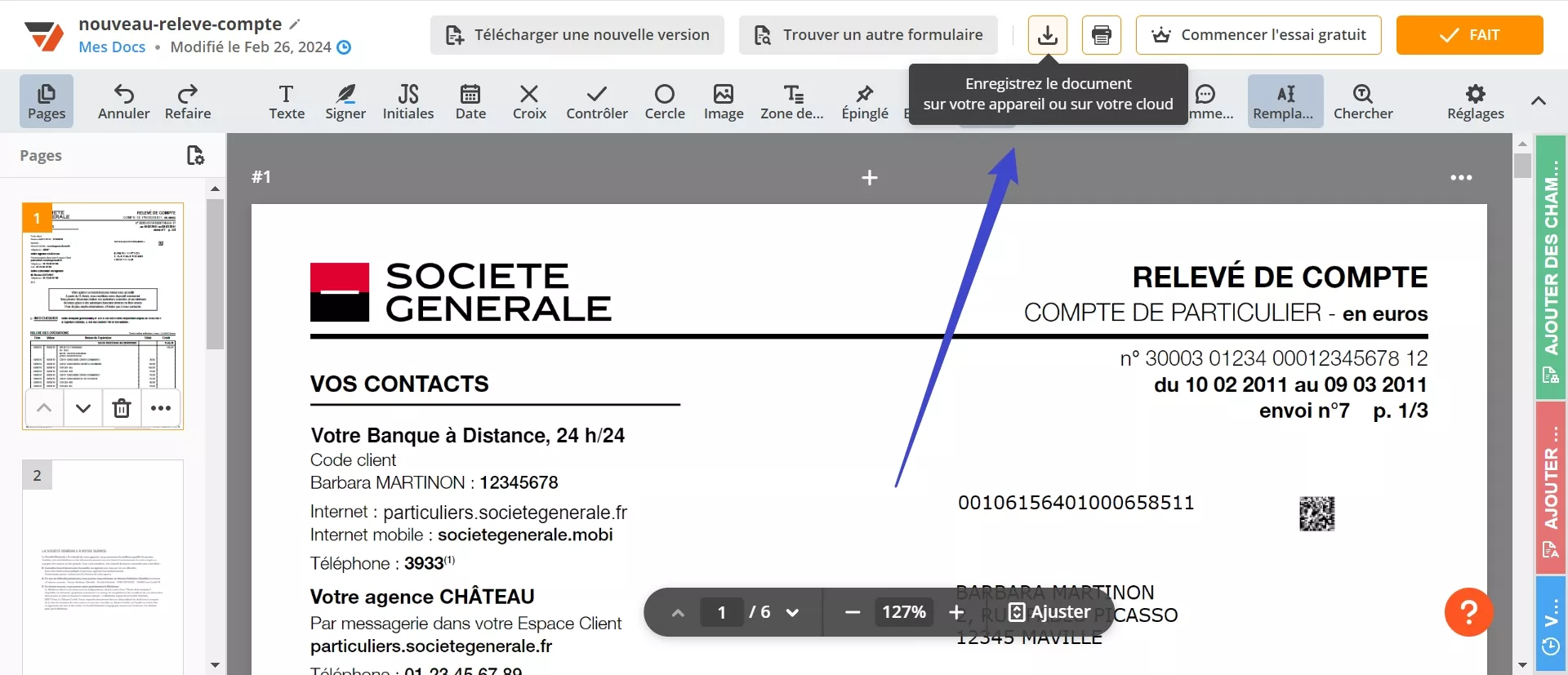Click Ajuster fit-to-page button
1568x675 pixels.
point(1050,612)
